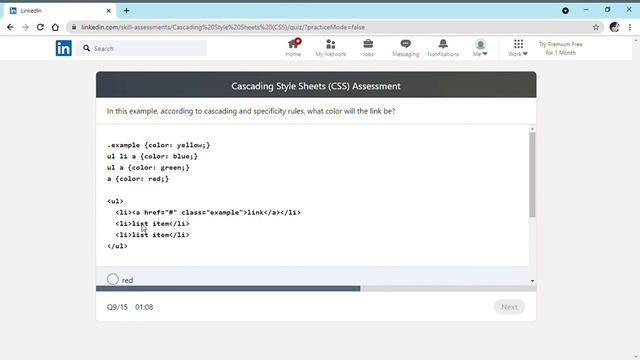The width and height of the screenshot is (640, 360).
Task: Focus the LinkedIn Search field
Action: point(141,48)
